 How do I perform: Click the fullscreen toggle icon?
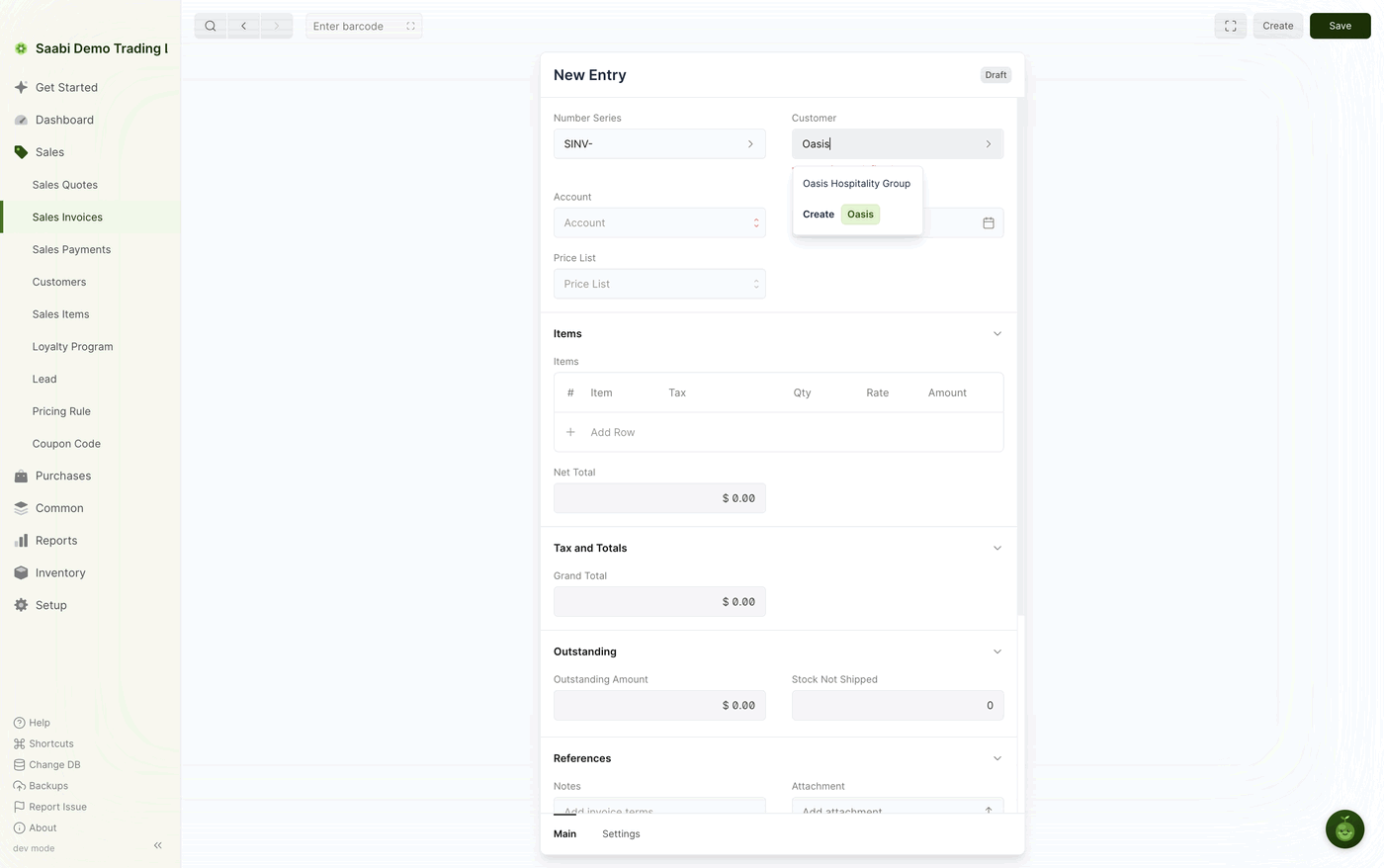tap(1231, 26)
